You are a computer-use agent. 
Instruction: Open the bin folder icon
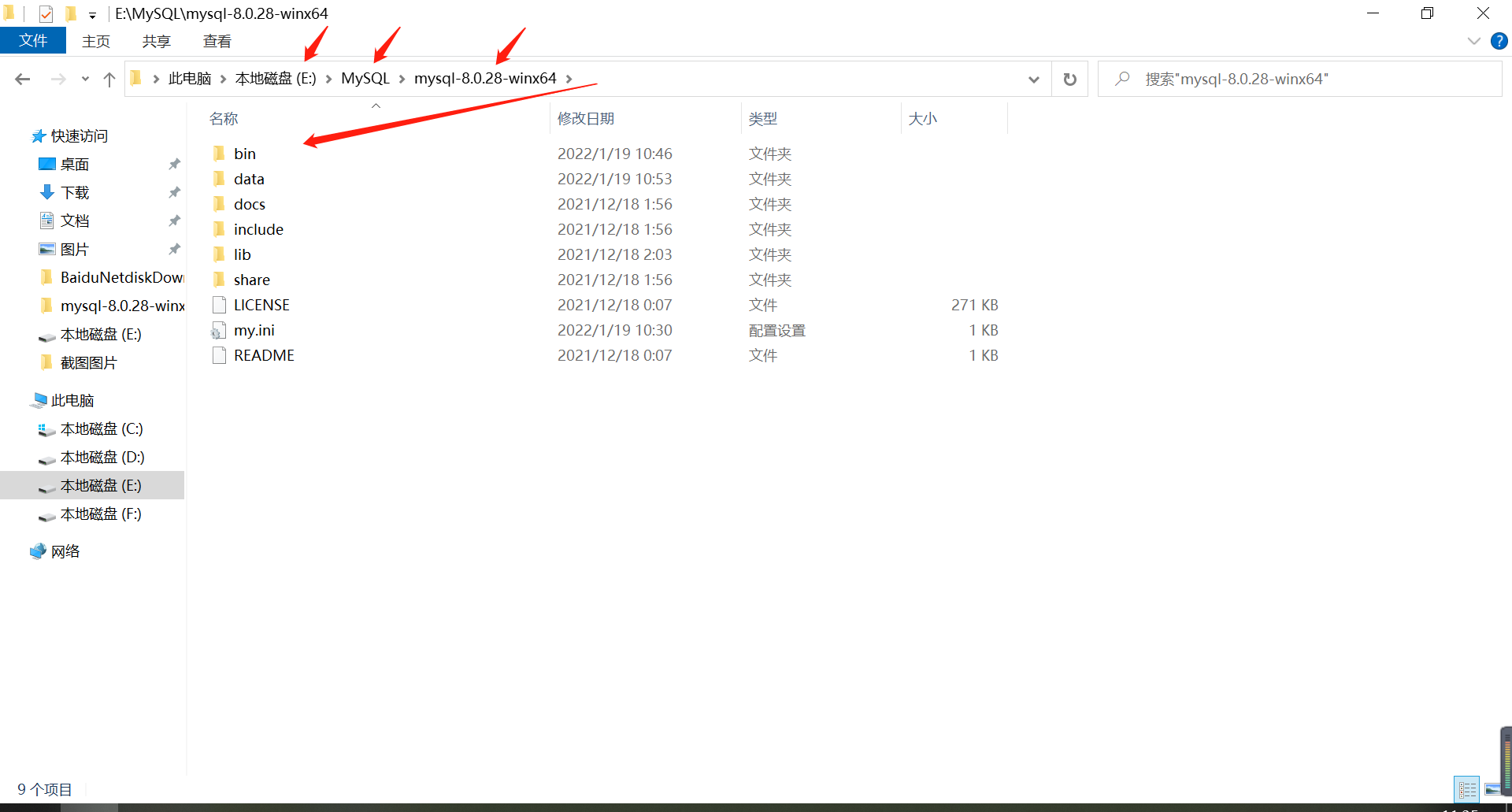point(219,154)
